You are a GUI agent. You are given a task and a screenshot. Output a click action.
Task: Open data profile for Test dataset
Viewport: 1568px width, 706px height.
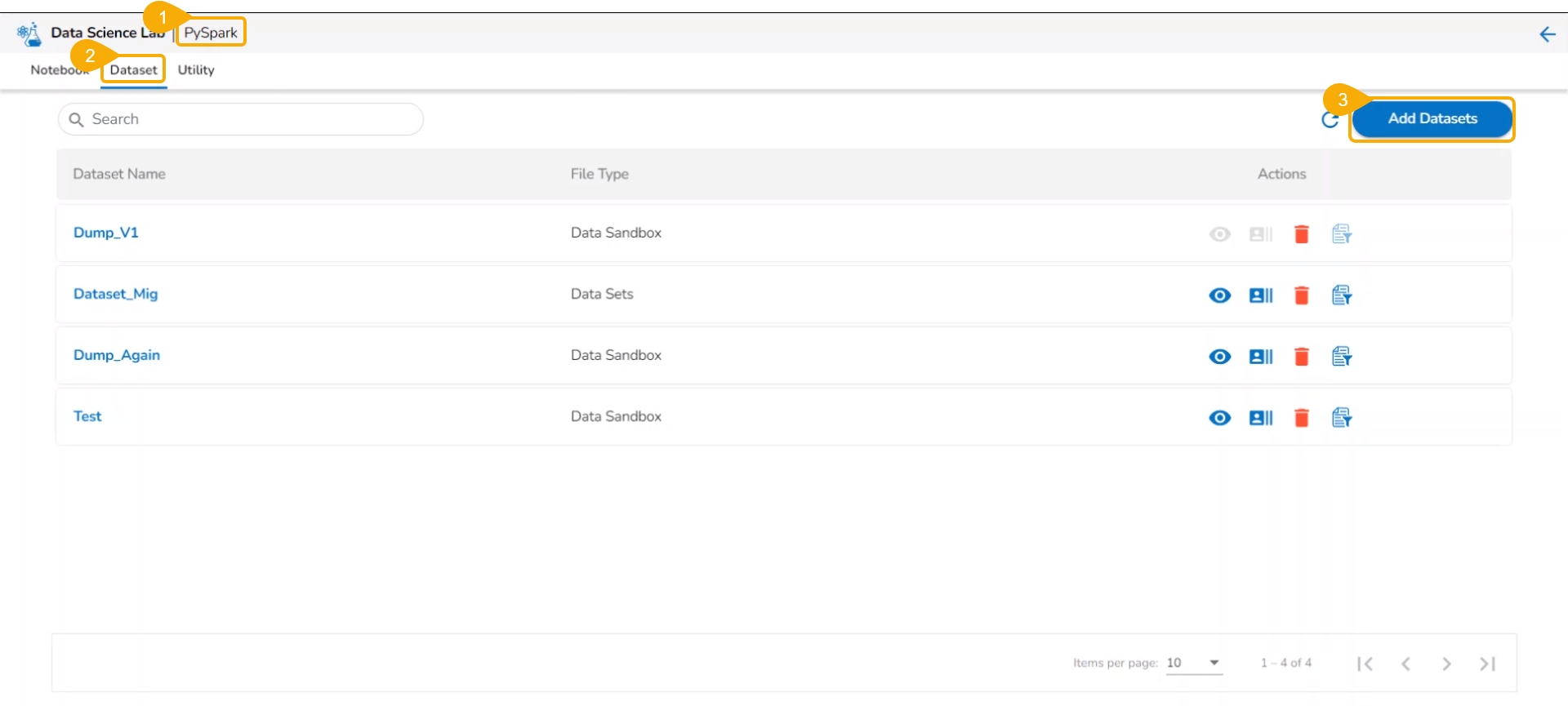tap(1261, 418)
